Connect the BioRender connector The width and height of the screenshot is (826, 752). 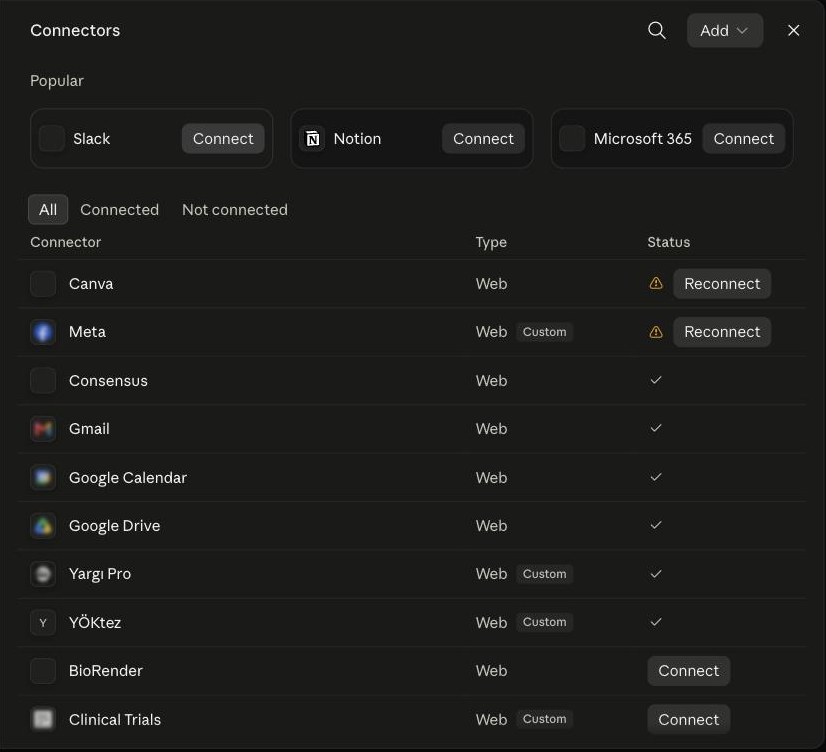[689, 671]
